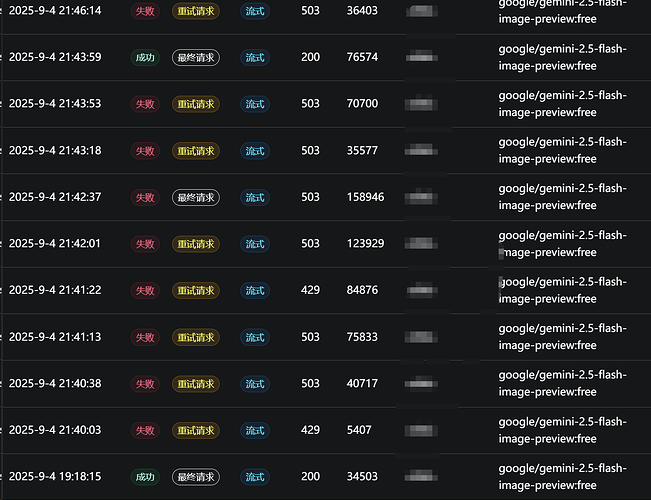This screenshot has width=651, height=500.
Task: Select 重试请求 tag in the 21:41:13 row
Action: click(x=196, y=337)
